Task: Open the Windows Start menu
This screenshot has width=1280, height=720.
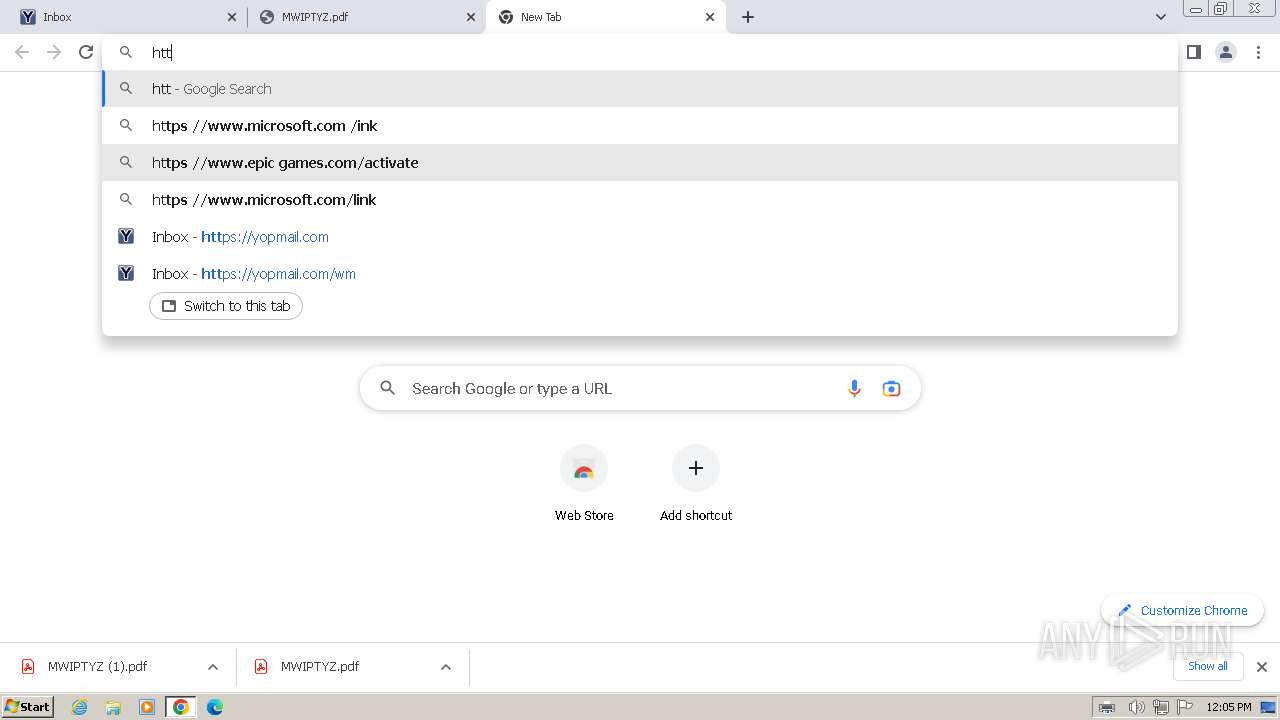Action: 28,706
